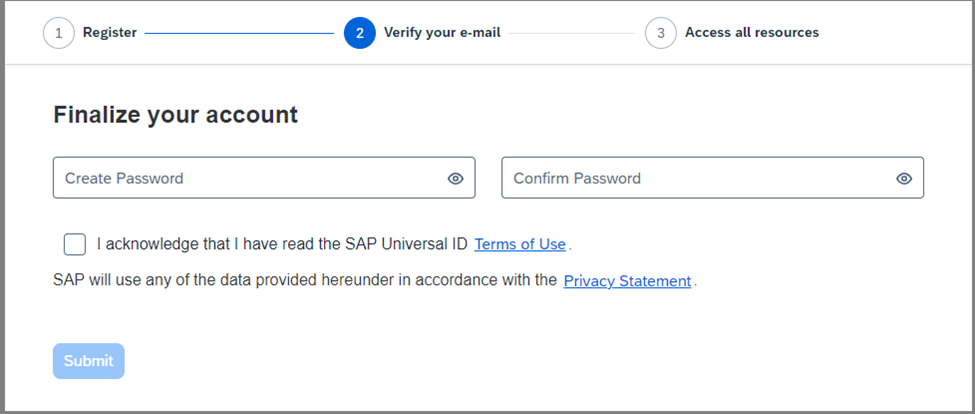Select the Verify your e-mail step
The image size is (975, 414).
click(x=442, y=32)
